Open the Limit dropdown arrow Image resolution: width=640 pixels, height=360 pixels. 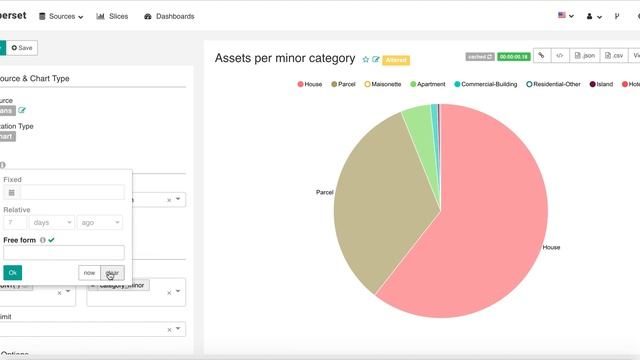tap(178, 329)
